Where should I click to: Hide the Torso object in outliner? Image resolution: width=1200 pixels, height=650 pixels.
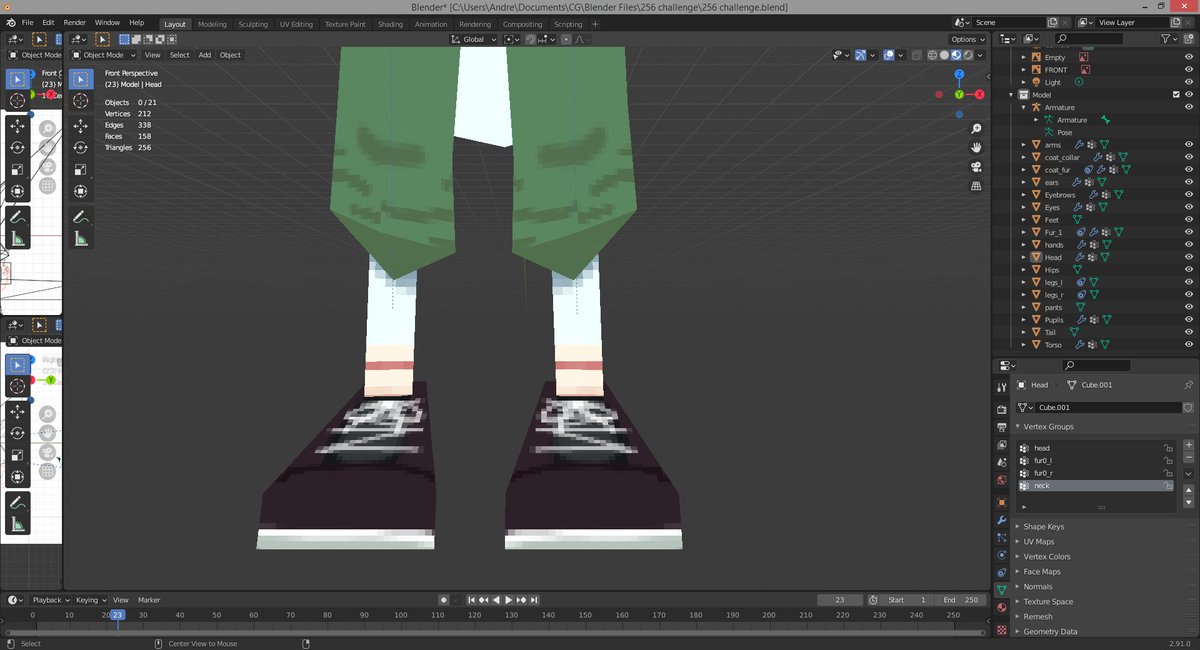point(1188,345)
